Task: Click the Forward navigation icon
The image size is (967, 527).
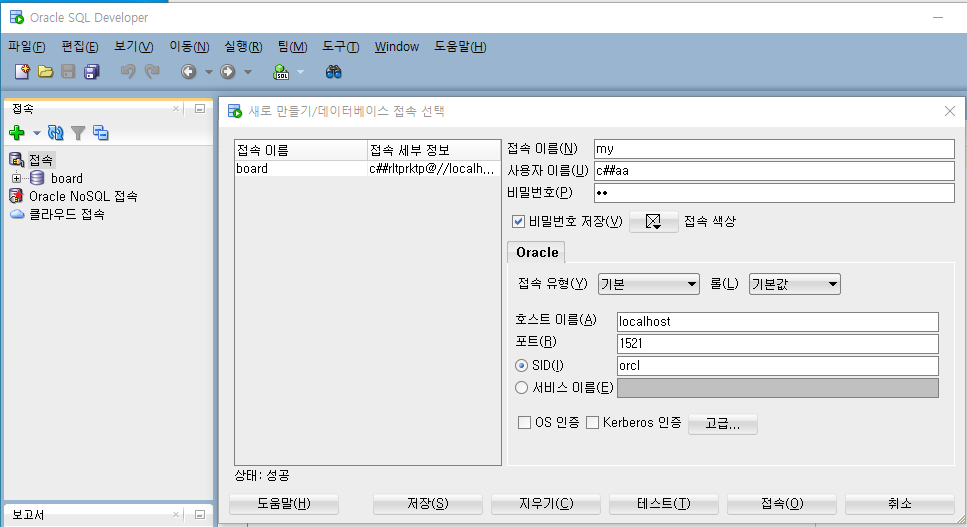Action: click(228, 71)
